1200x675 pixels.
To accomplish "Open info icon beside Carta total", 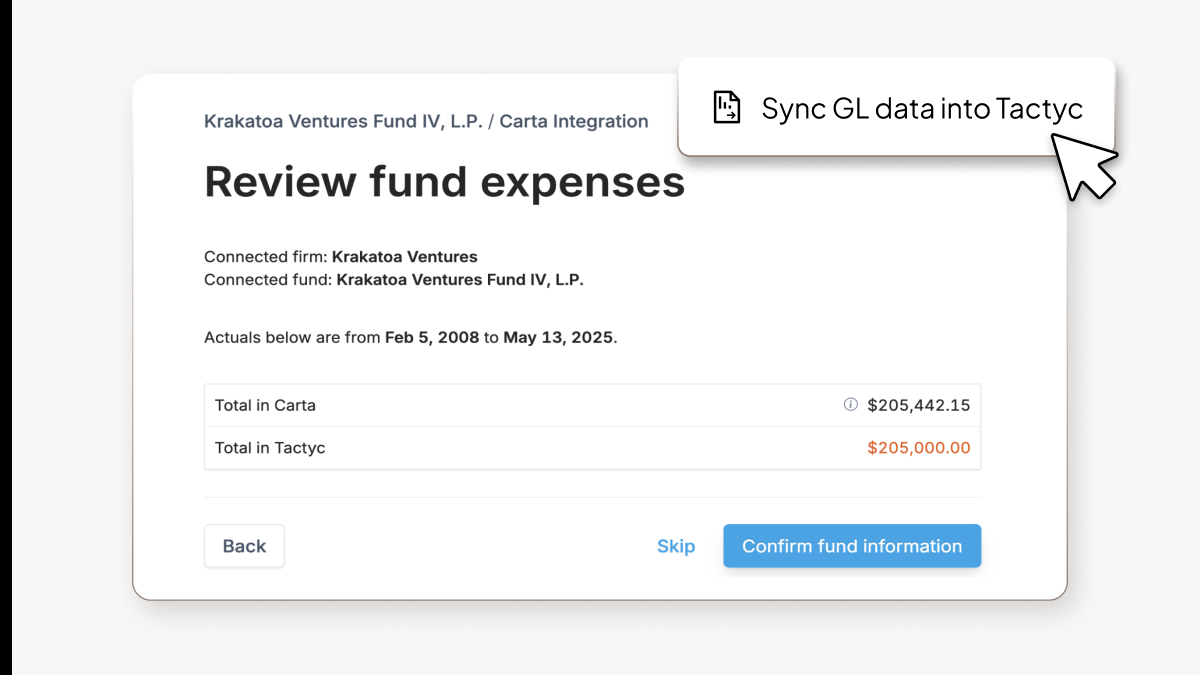I will [x=851, y=405].
